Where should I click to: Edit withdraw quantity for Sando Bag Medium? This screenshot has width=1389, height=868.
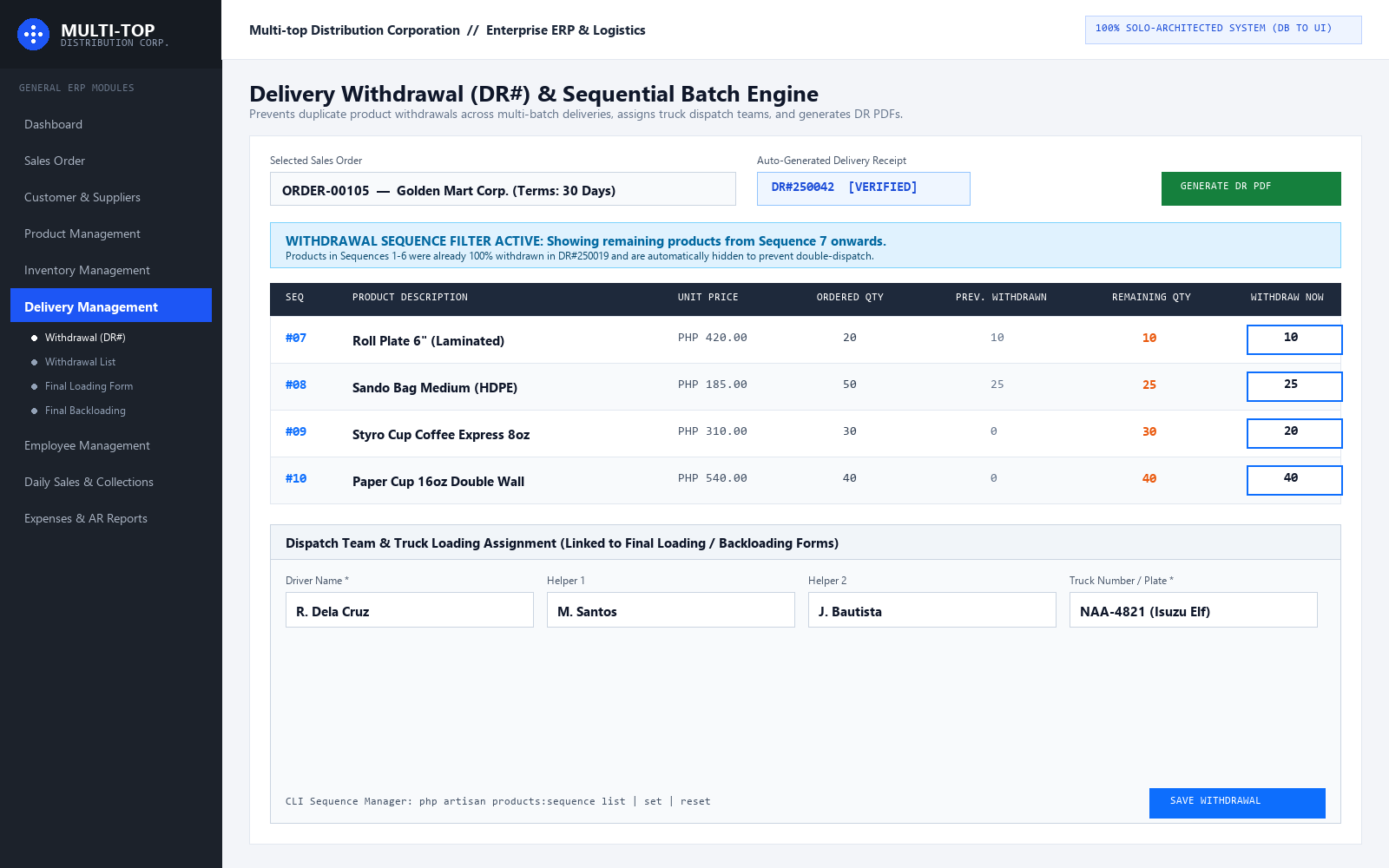[1294, 386]
